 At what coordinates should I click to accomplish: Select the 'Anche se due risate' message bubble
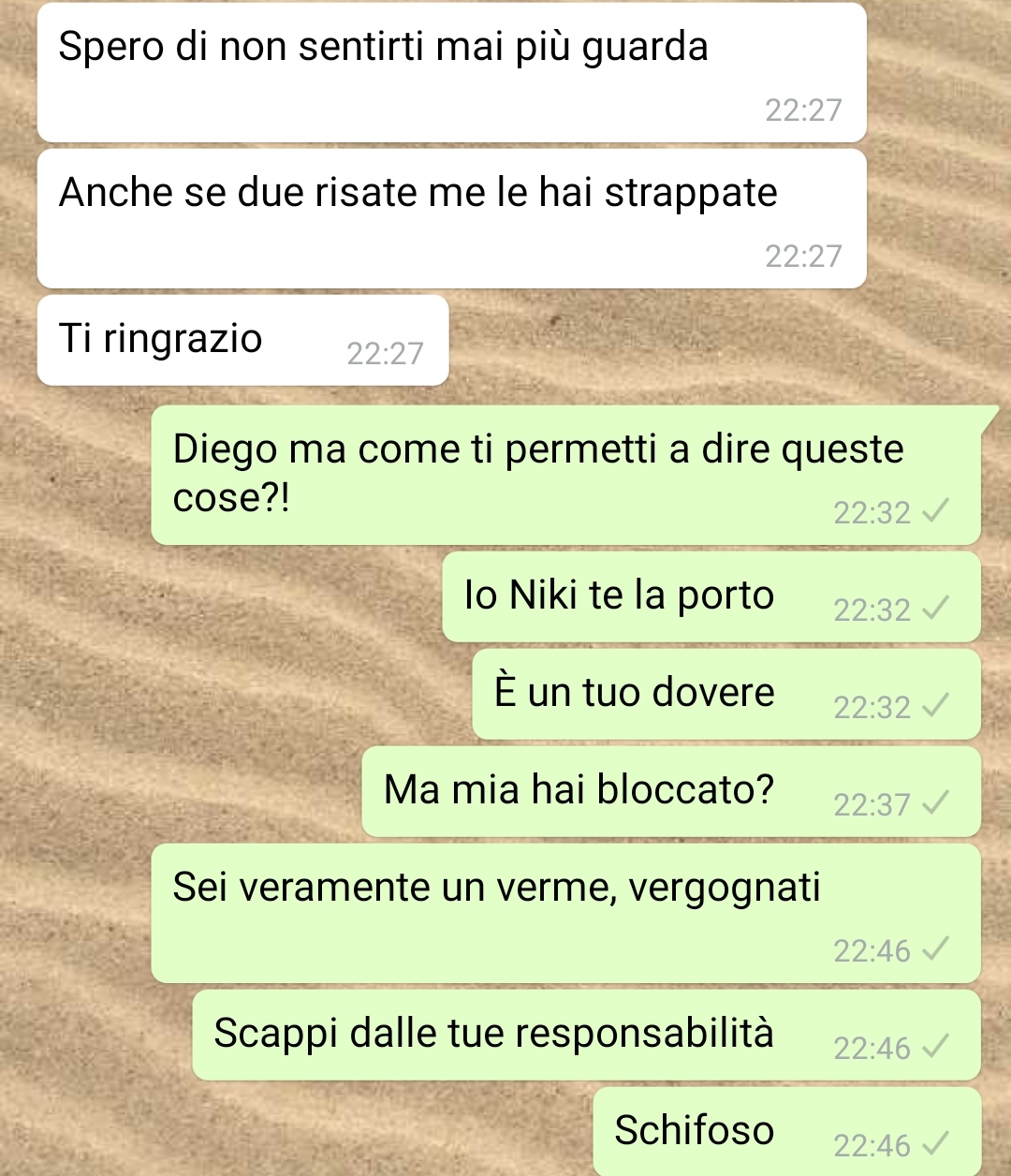coord(451,218)
